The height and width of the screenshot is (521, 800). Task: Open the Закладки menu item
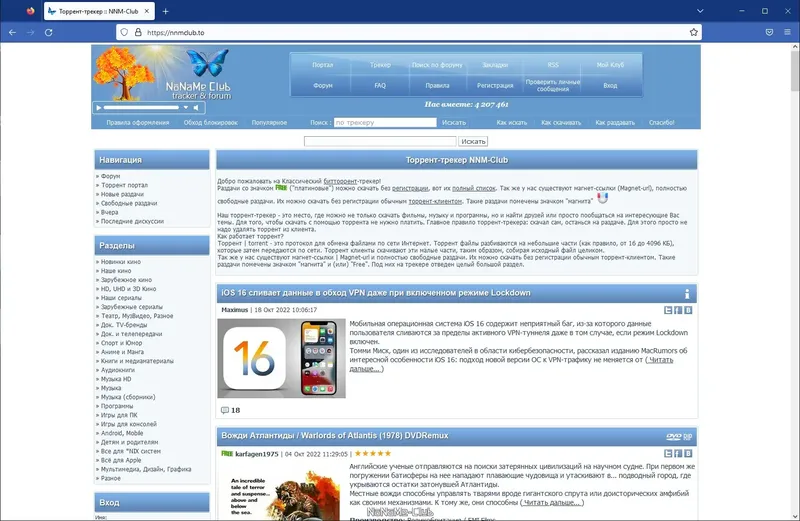(495, 65)
